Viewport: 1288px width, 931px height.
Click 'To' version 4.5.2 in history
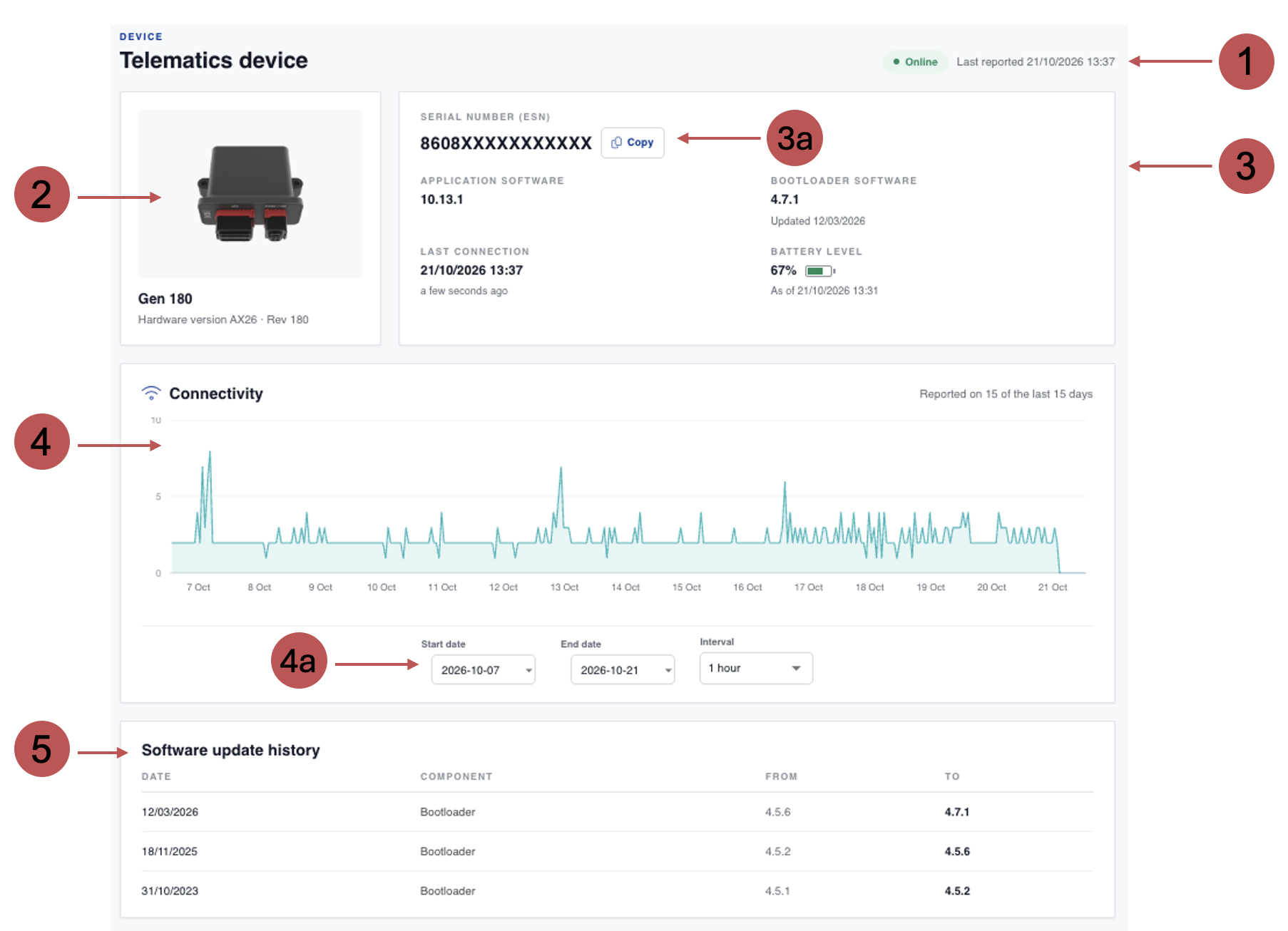(957, 891)
